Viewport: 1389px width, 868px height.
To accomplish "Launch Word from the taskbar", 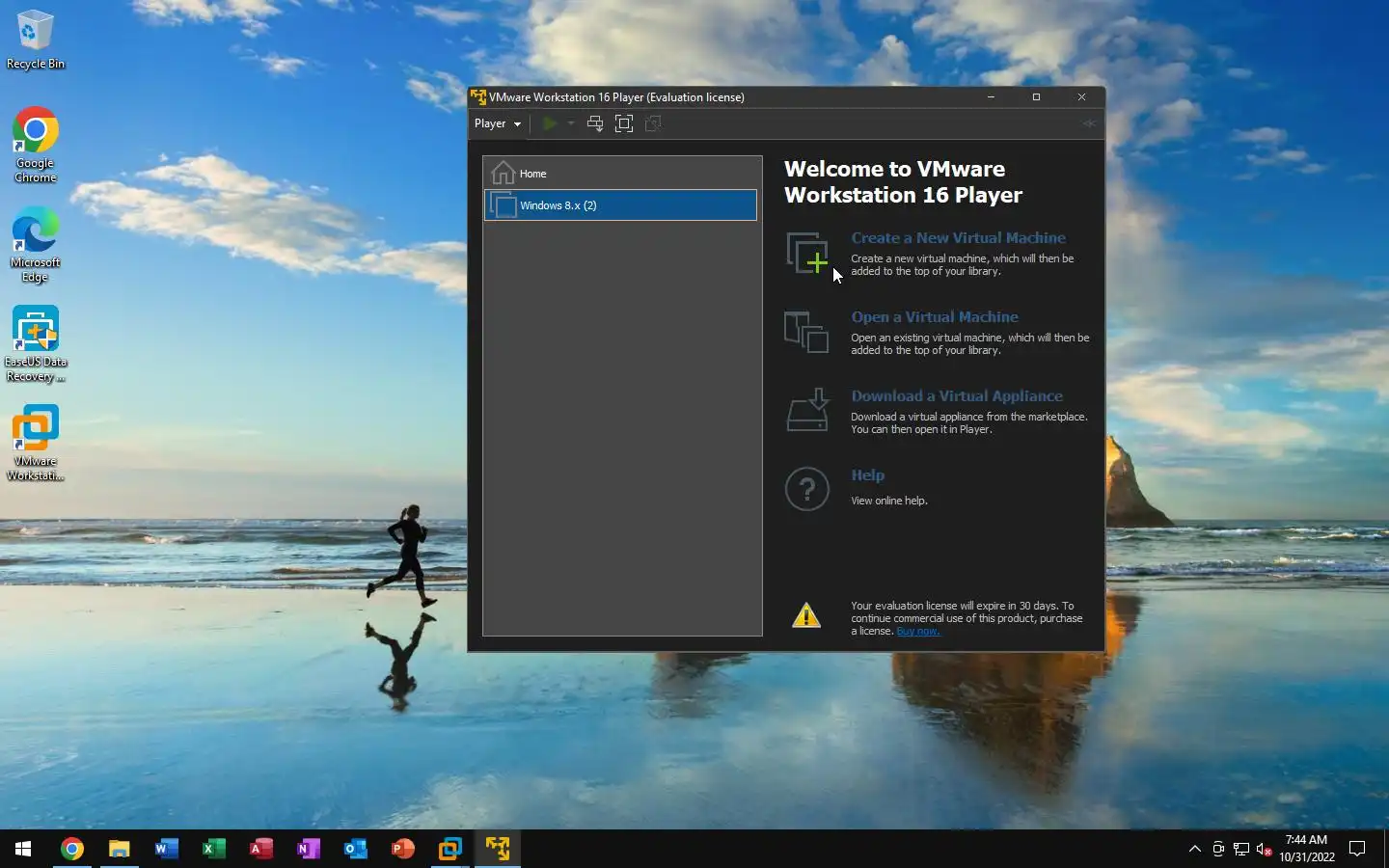I will pyautogui.click(x=166, y=849).
